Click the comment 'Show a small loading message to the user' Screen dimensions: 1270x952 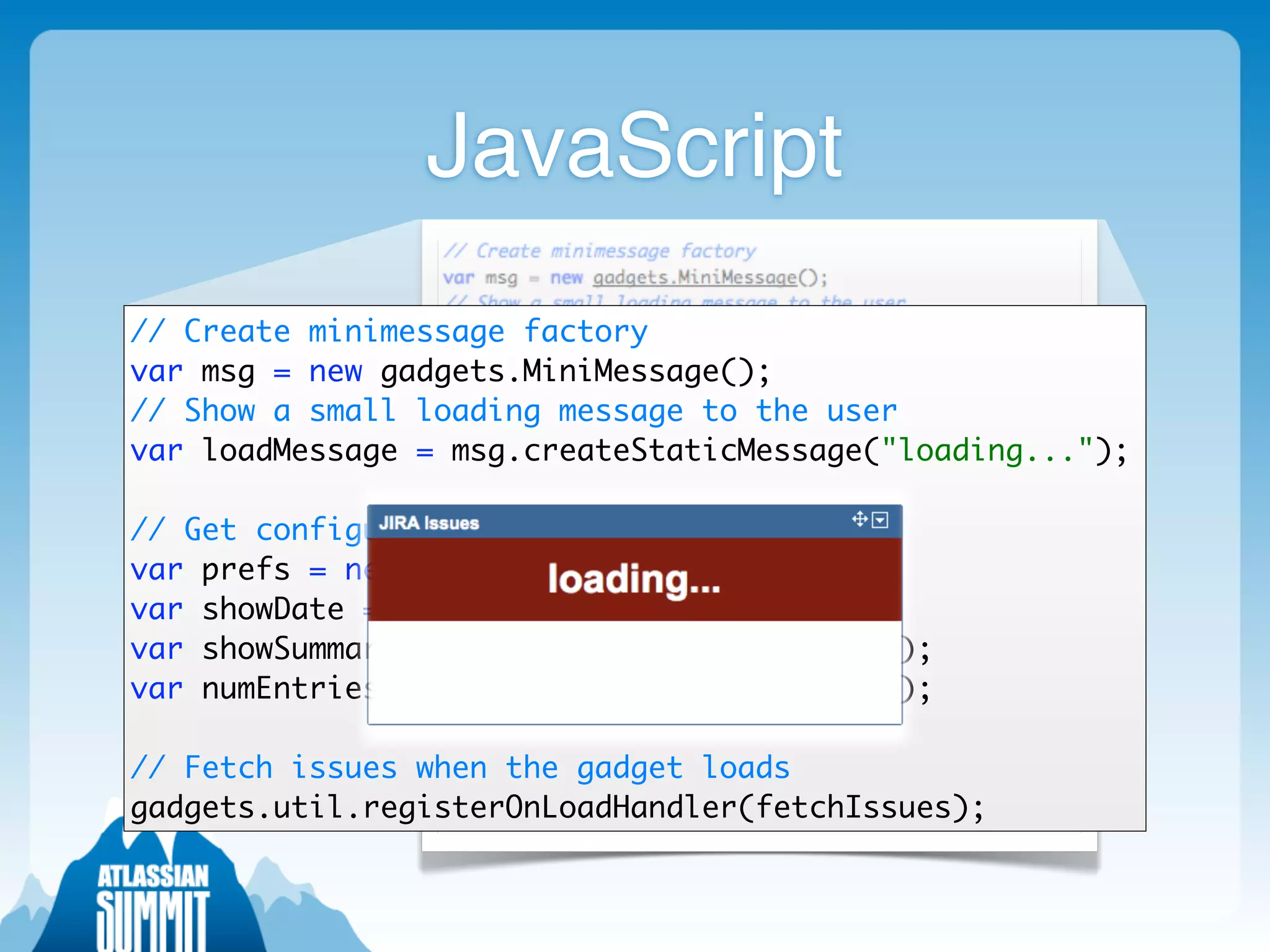point(514,411)
